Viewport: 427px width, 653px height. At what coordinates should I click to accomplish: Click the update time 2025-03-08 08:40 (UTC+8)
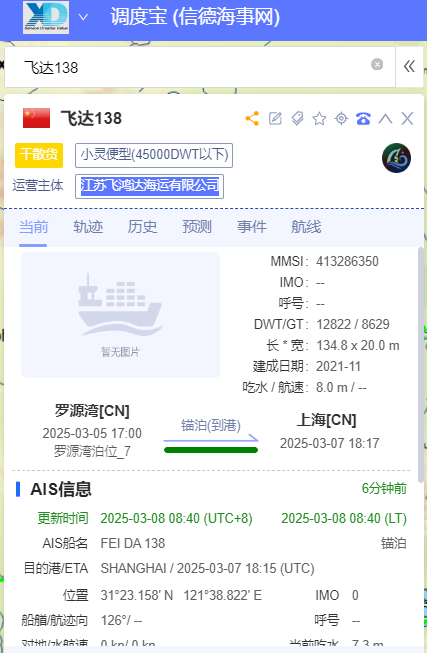[x=176, y=518]
